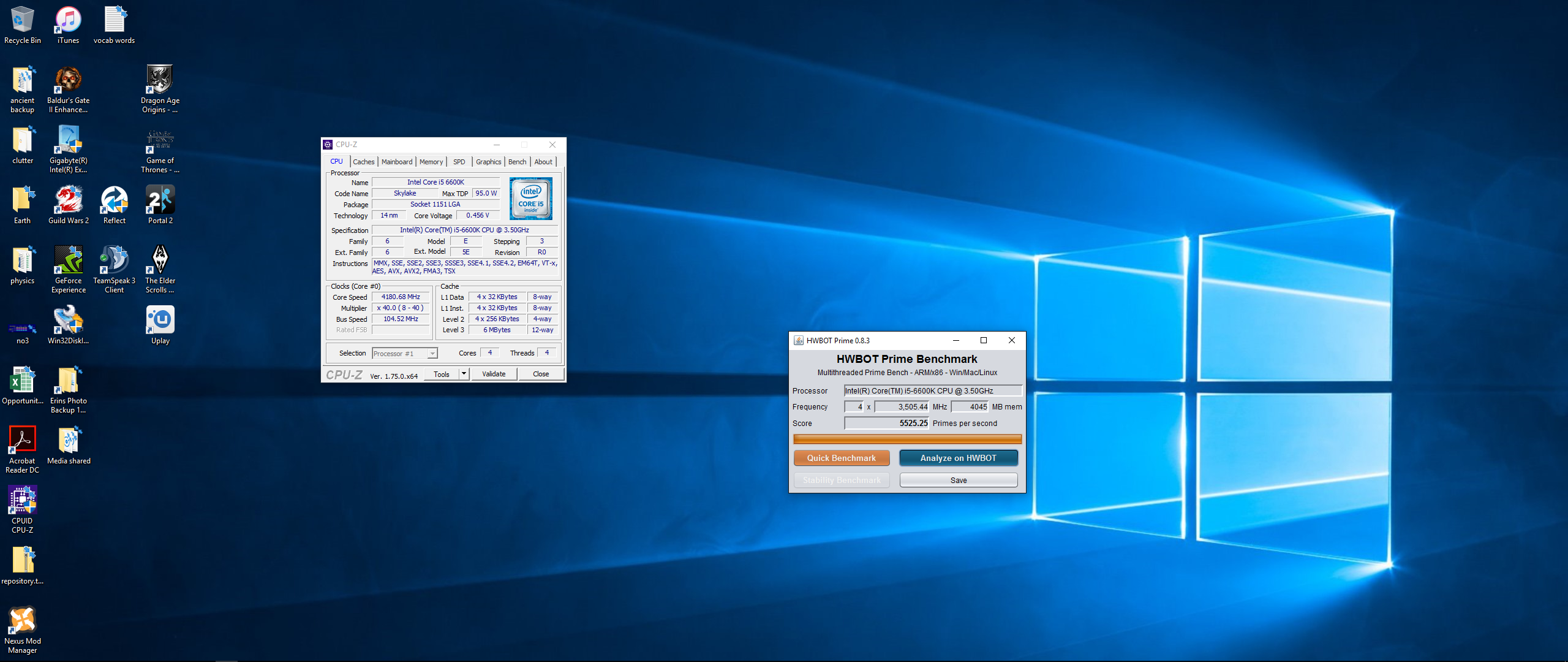1568x662 pixels.
Task: Select the Earth folder icon
Action: (x=23, y=205)
